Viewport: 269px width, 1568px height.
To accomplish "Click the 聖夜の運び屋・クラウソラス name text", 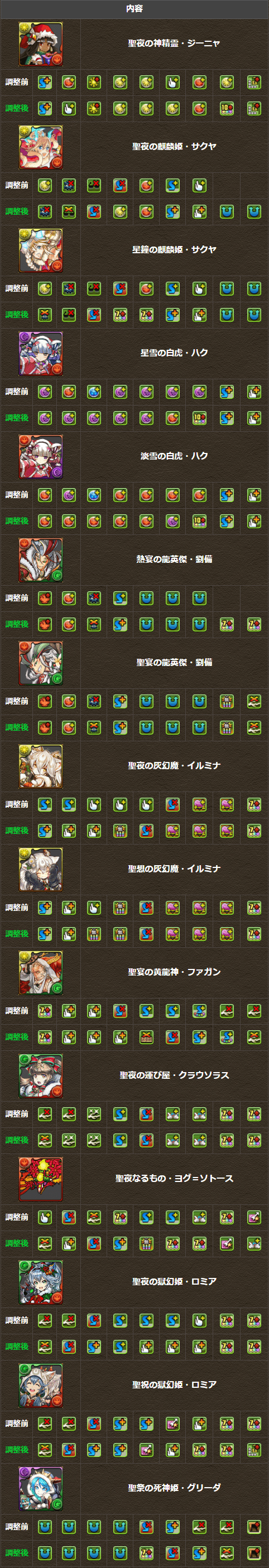I will (x=174, y=1075).
